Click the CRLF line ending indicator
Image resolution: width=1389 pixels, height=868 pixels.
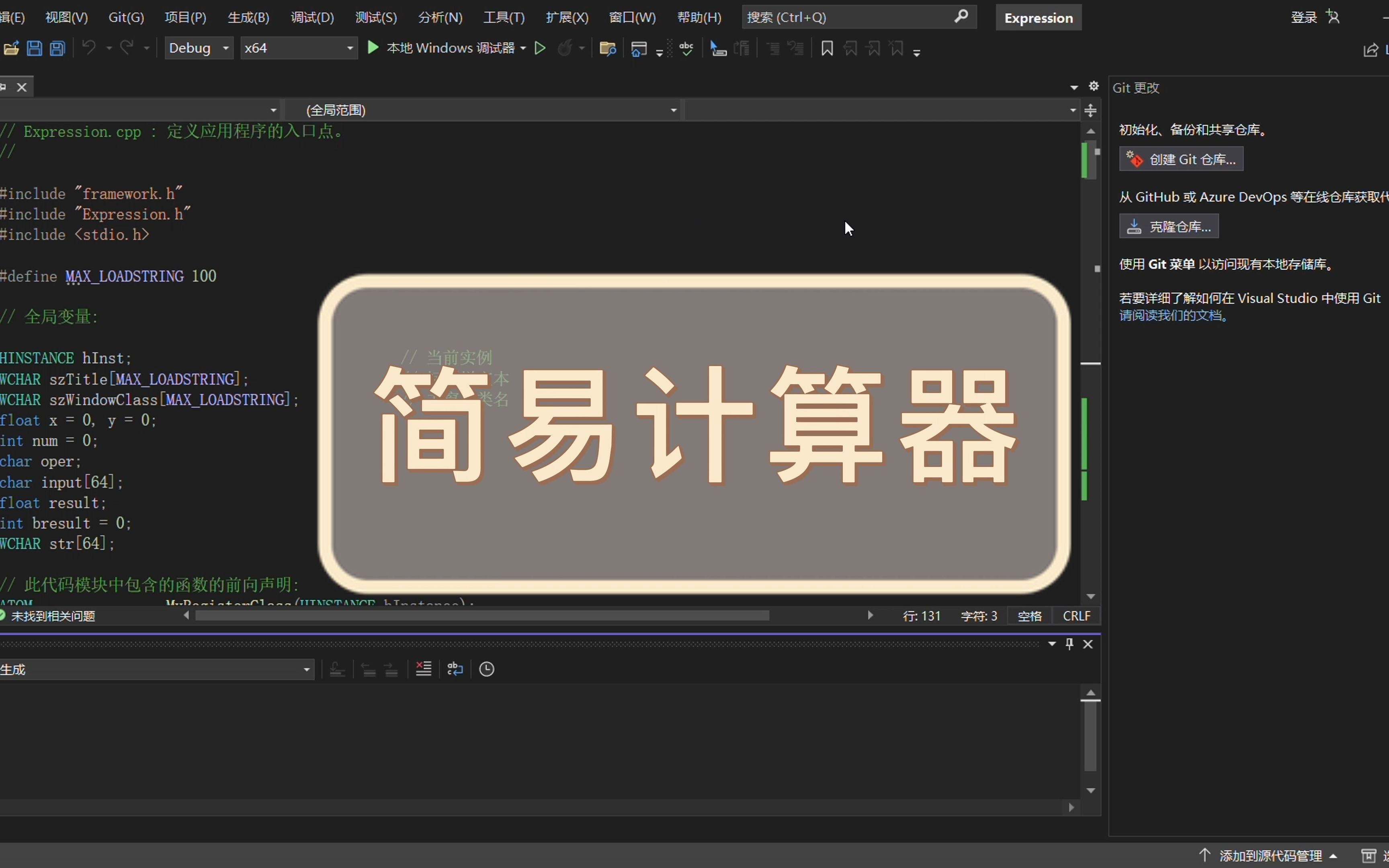1076,616
